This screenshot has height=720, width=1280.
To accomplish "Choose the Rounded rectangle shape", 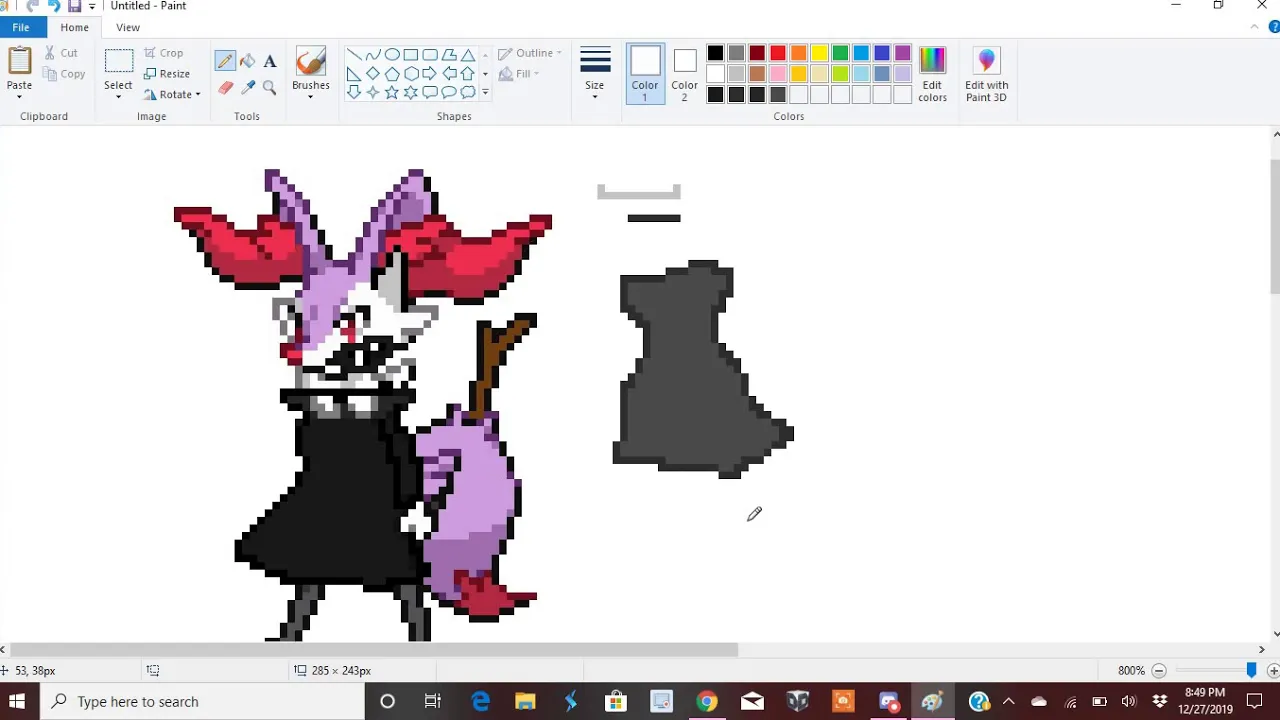I will pos(430,55).
